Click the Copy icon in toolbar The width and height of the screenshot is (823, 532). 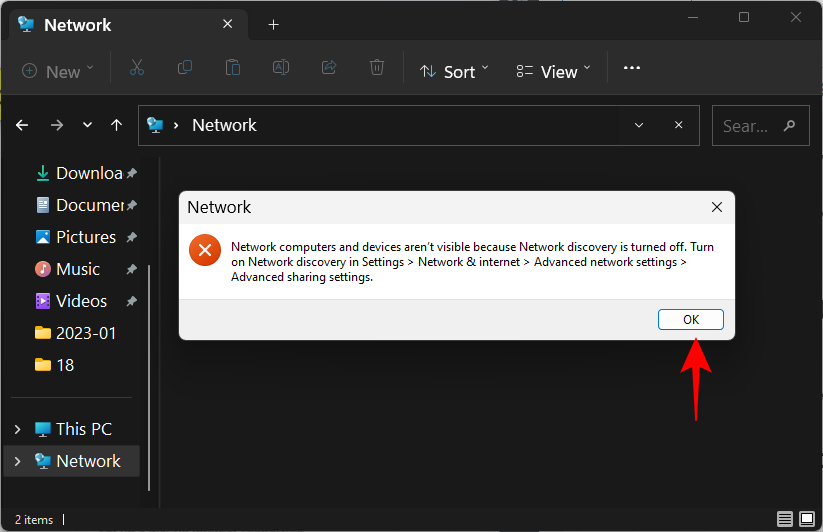[185, 68]
